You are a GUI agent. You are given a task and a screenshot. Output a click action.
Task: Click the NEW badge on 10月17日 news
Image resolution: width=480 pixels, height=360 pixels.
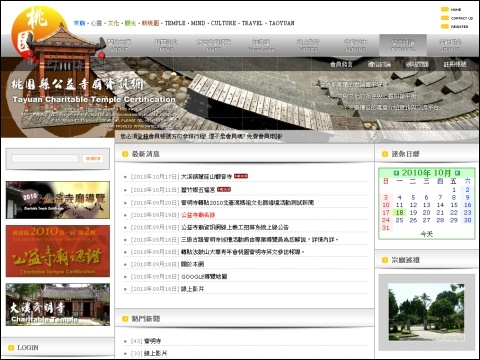click(x=241, y=176)
